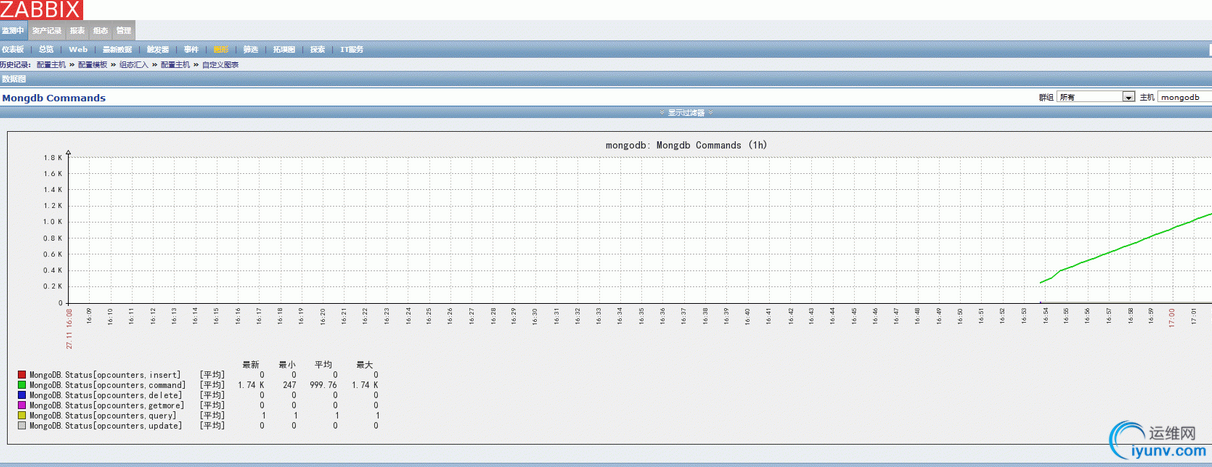Click legend text MongoDB.Status[opcounters,getmore]
This screenshot has height=467, width=1212.
tap(108, 405)
